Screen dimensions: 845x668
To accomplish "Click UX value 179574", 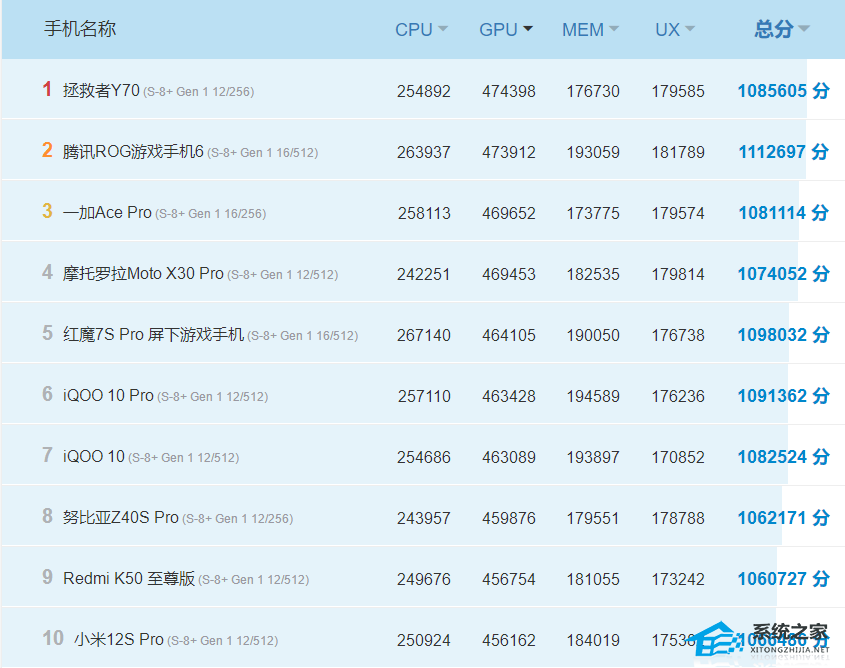I will point(678,213).
